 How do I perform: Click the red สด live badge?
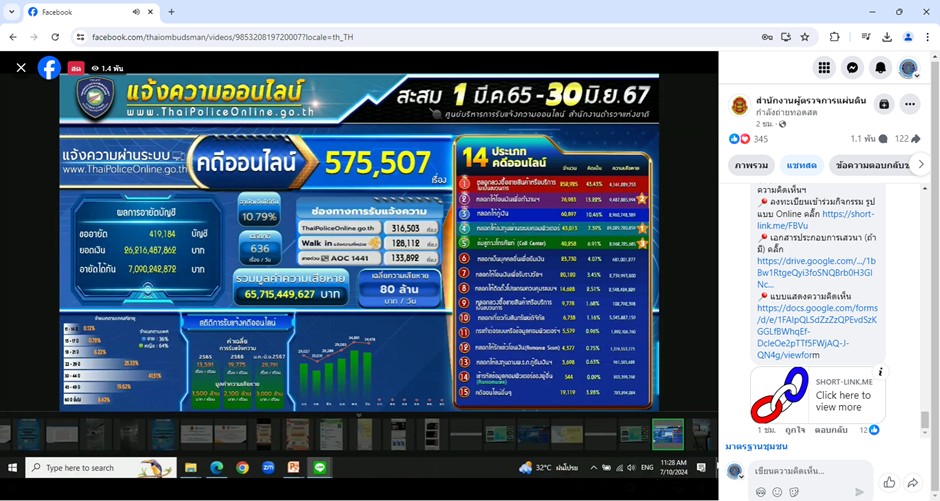point(76,68)
